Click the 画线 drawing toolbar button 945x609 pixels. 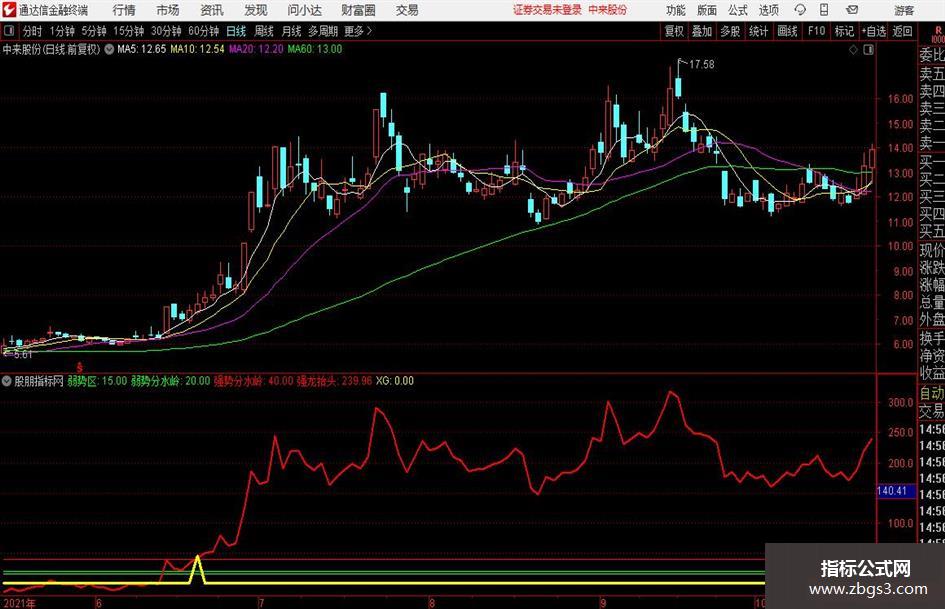[x=787, y=31]
